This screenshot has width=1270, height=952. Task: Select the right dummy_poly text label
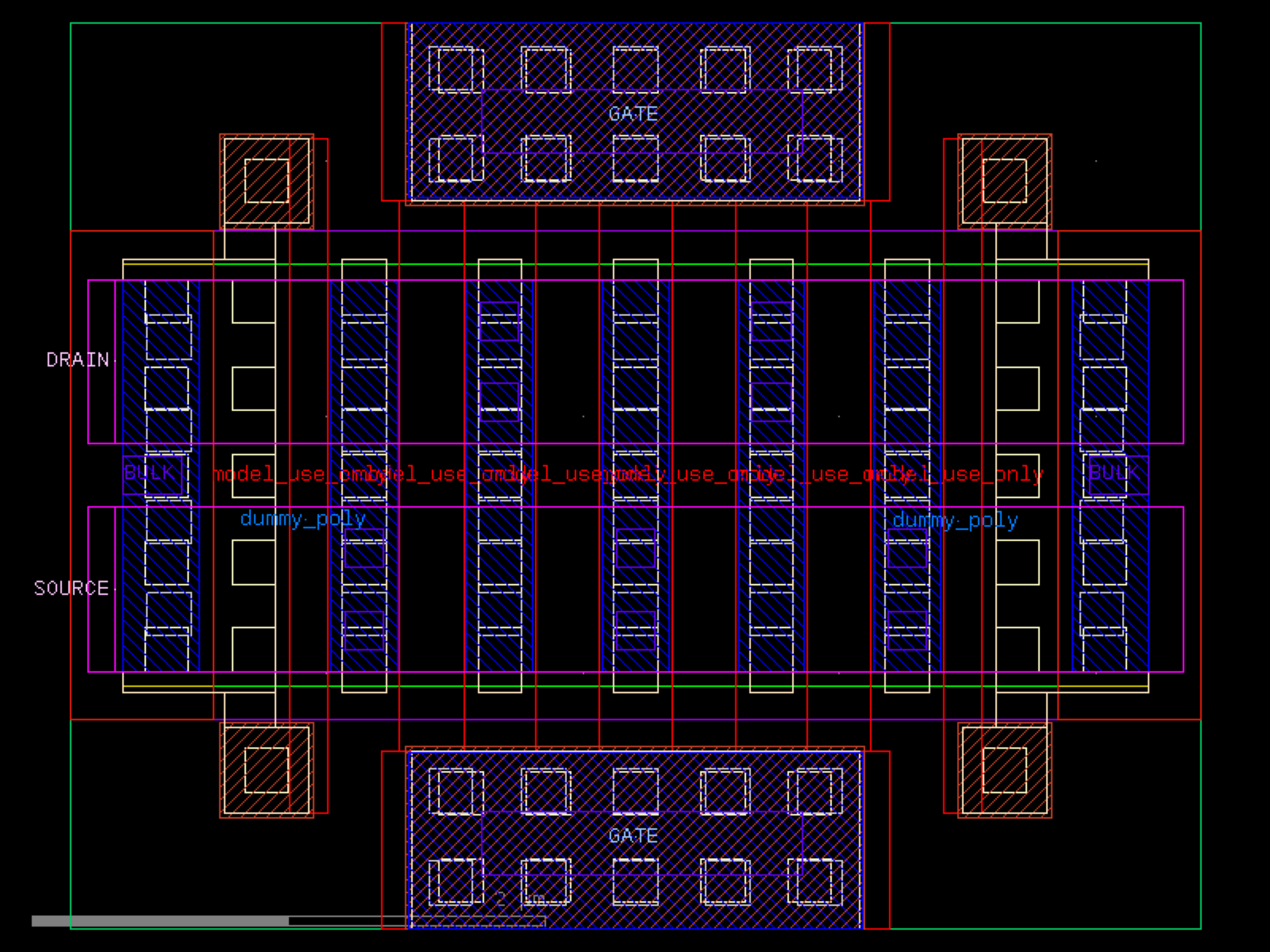[955, 520]
